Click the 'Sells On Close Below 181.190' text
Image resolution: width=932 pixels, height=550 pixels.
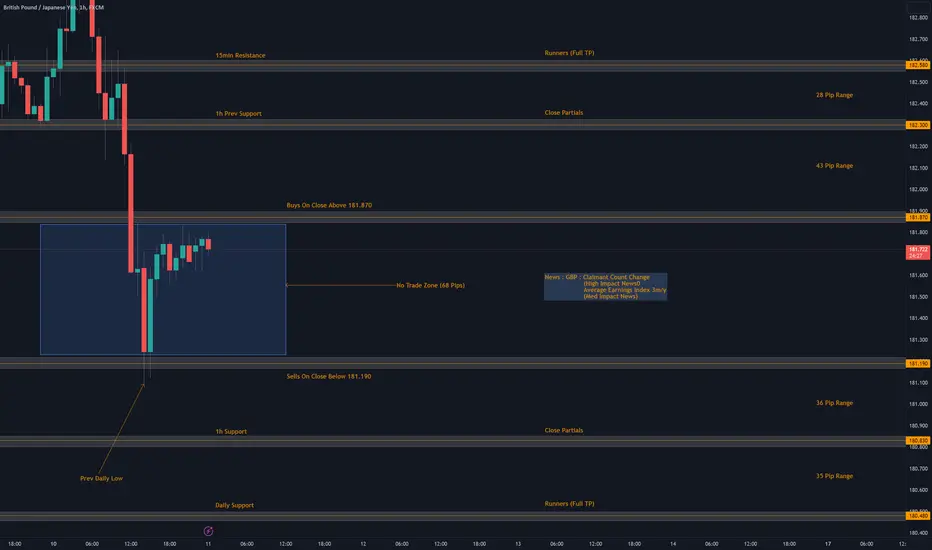pyautogui.click(x=329, y=376)
